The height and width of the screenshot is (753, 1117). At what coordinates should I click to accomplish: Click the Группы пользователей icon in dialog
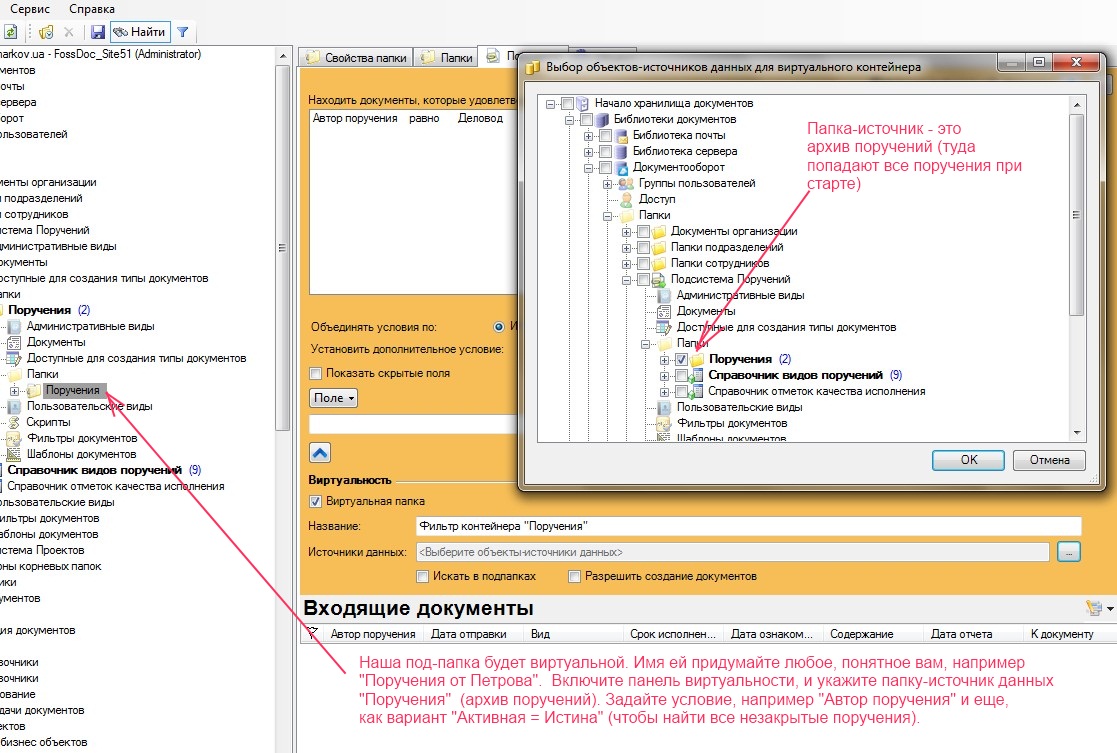click(x=627, y=183)
